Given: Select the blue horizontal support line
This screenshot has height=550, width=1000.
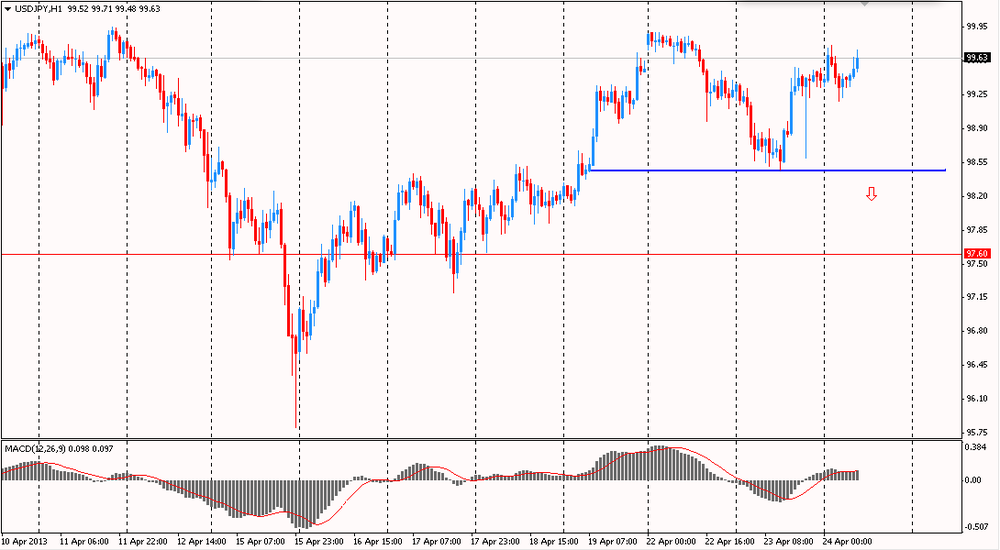Looking at the screenshot, I should [767, 170].
